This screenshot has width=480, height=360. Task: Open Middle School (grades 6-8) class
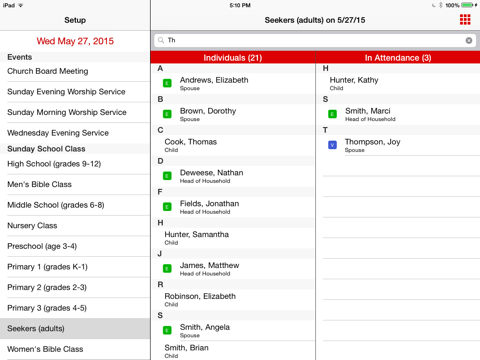(75, 205)
